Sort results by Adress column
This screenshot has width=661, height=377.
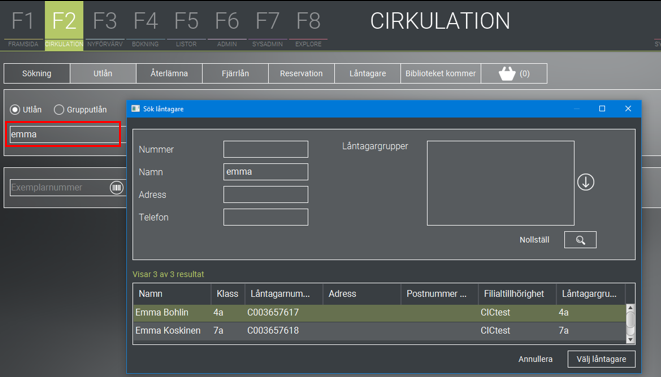pyautogui.click(x=361, y=294)
